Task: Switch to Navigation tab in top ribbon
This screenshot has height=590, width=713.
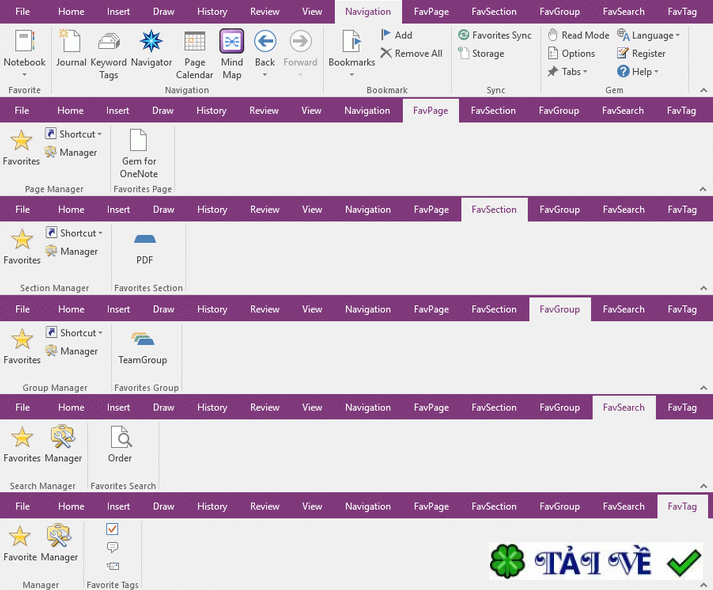Action: (368, 12)
